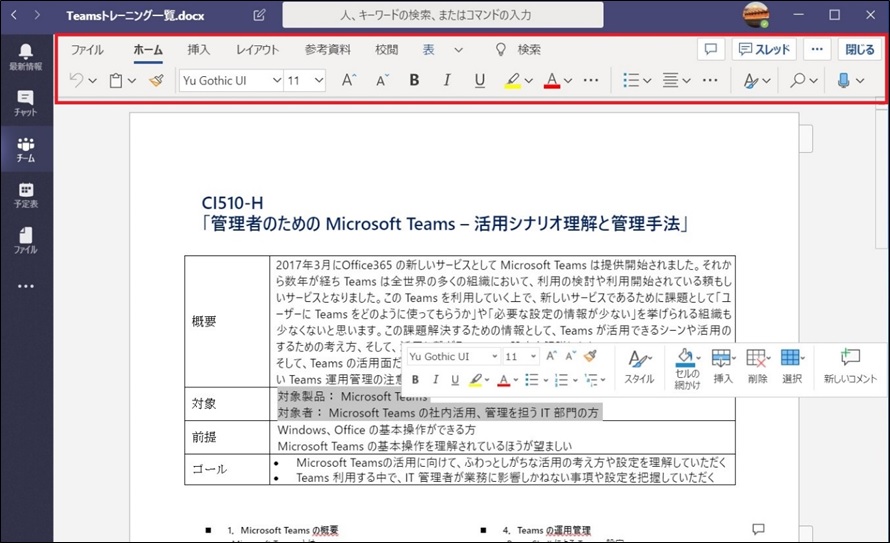Click the ribbon paragraph alignment icon

coord(670,80)
